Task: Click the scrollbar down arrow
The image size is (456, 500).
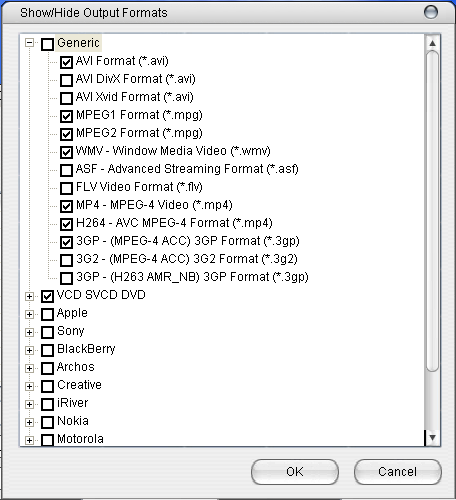Action: point(433,438)
